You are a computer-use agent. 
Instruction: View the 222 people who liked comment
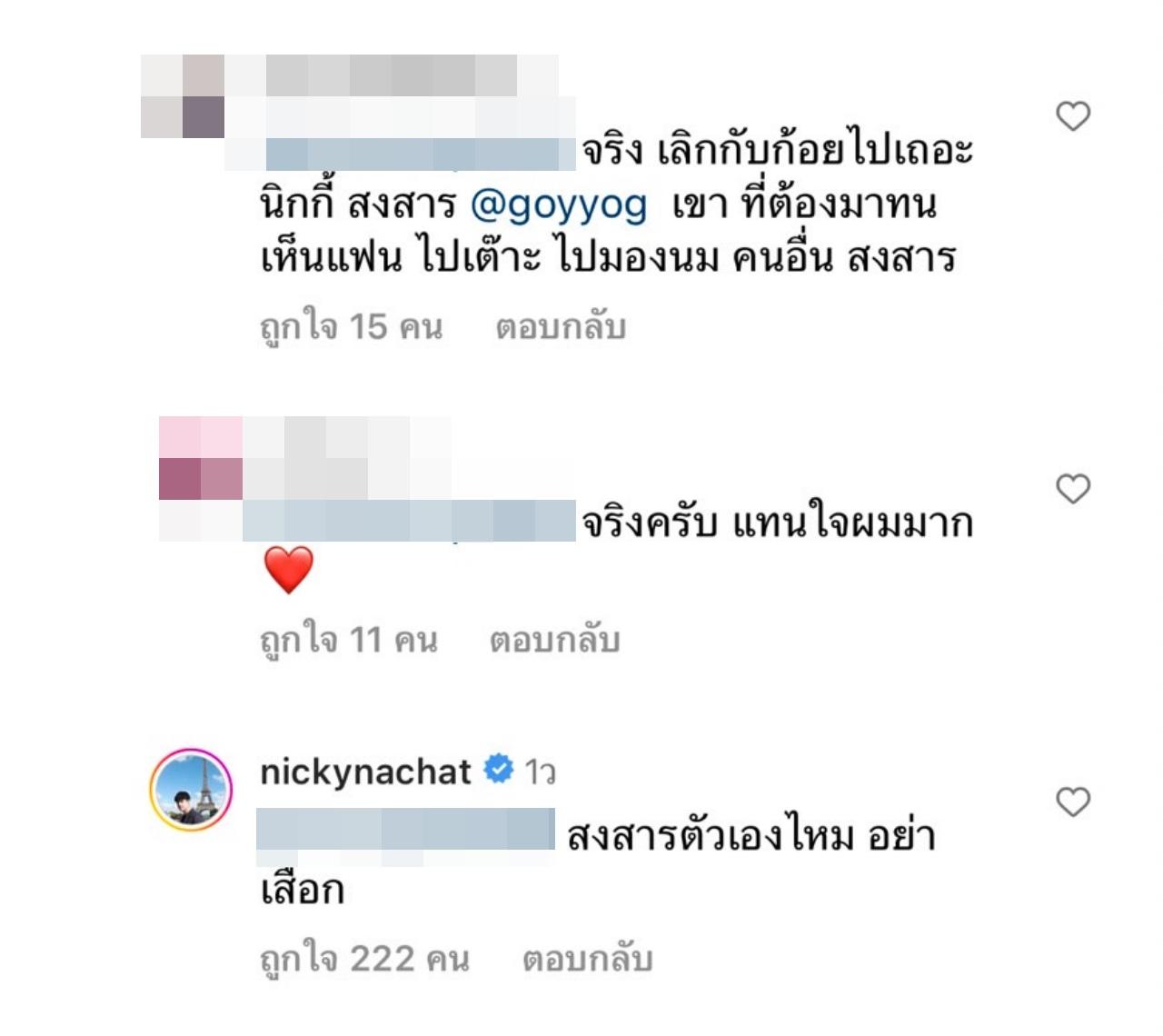click(365, 959)
